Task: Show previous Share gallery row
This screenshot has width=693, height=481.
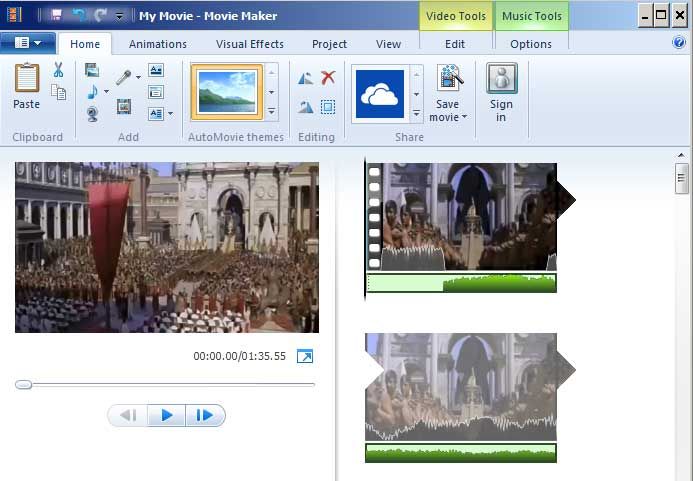Action: pyautogui.click(x=416, y=74)
